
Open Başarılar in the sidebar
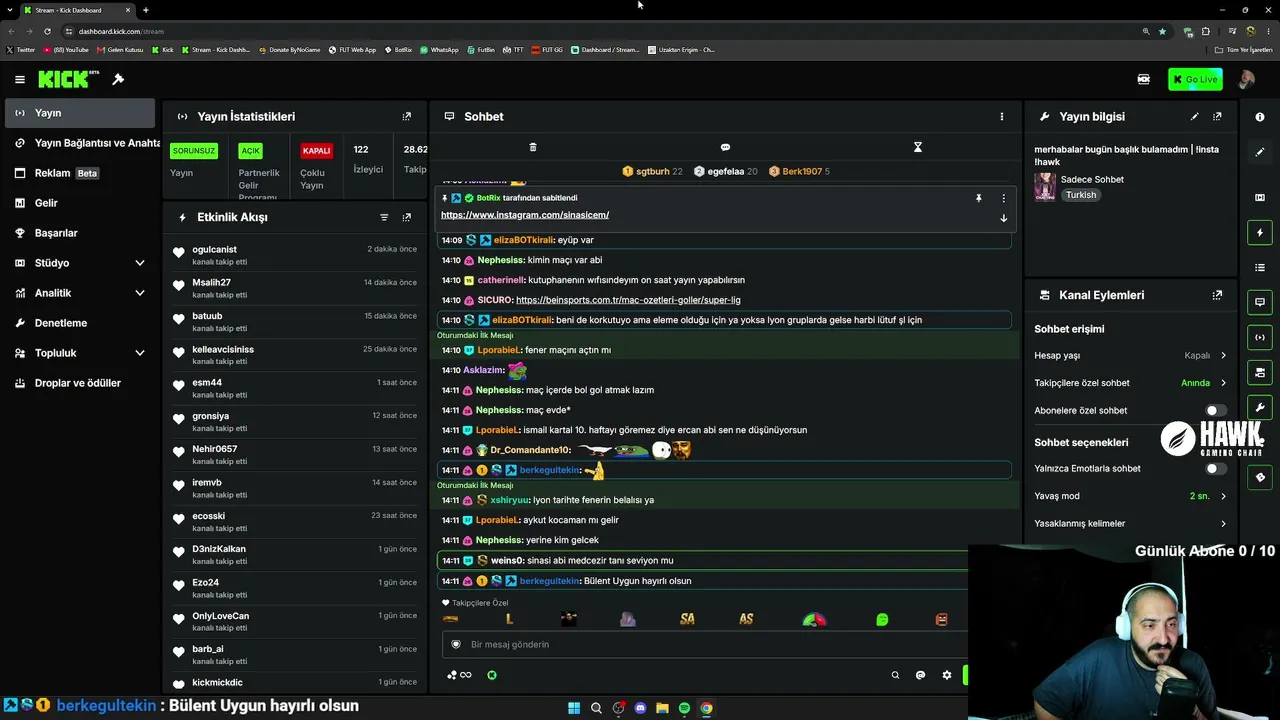(79, 233)
